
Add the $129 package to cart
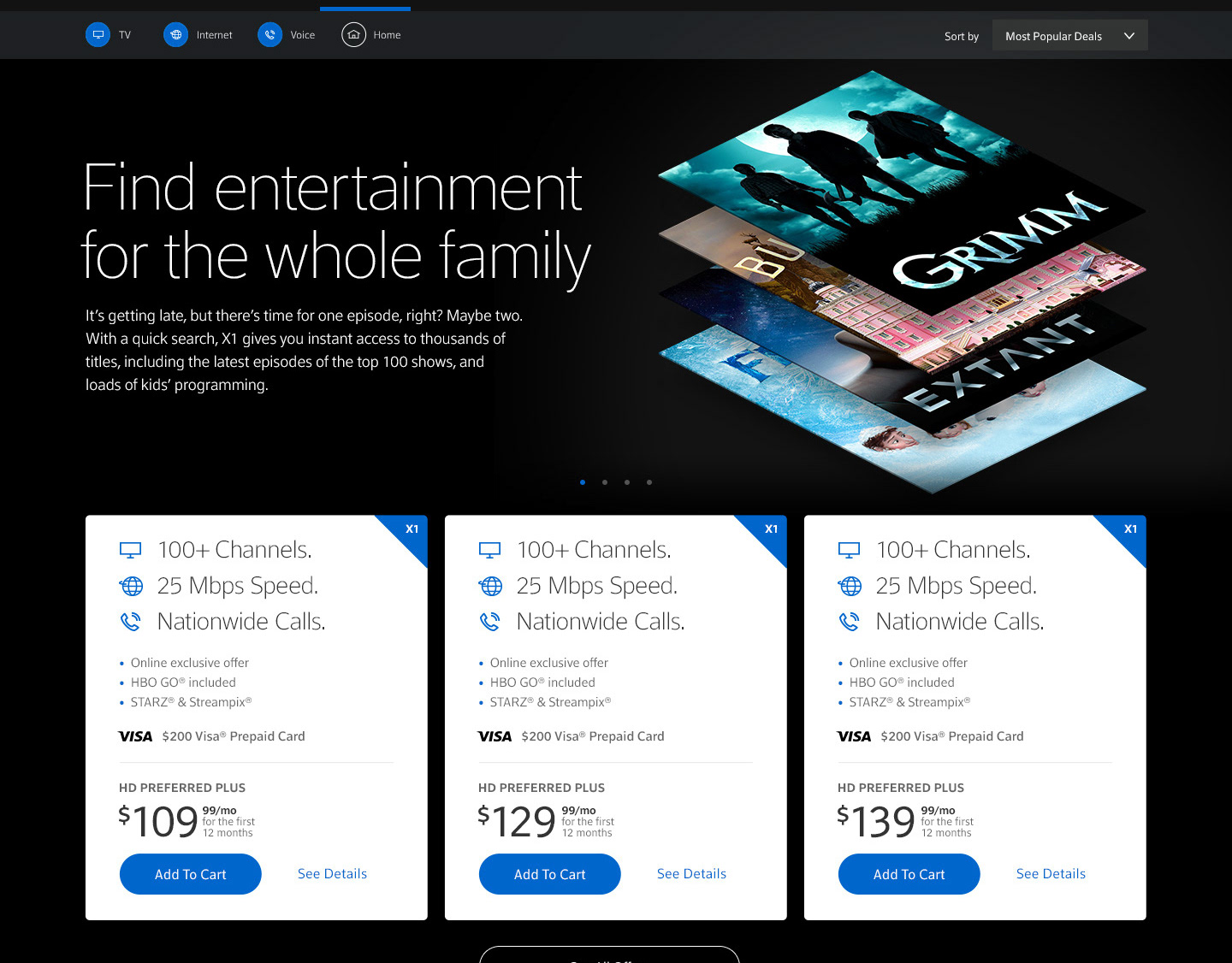(x=549, y=874)
